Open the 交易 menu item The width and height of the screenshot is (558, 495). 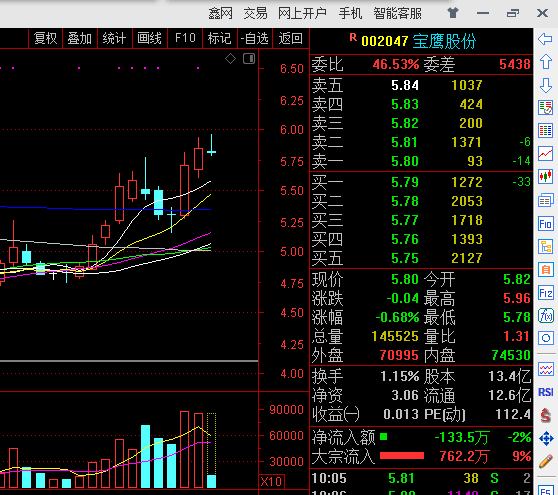coord(256,14)
